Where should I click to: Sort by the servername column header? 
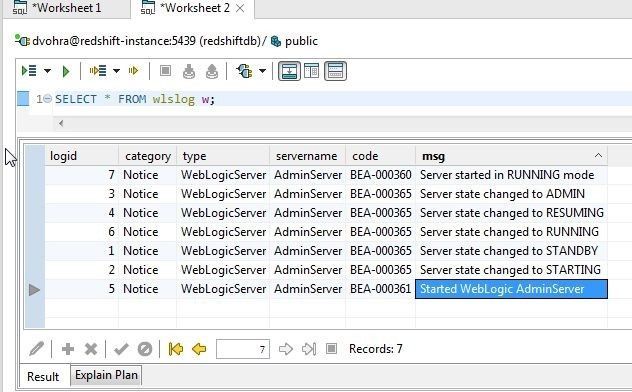point(307,156)
